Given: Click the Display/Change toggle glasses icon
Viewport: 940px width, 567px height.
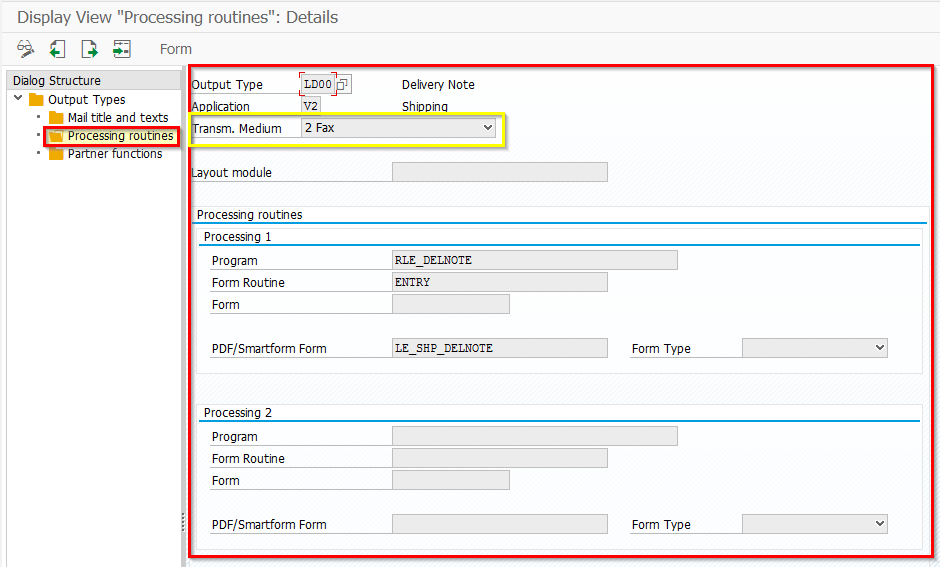Looking at the screenshot, I should tap(26, 49).
